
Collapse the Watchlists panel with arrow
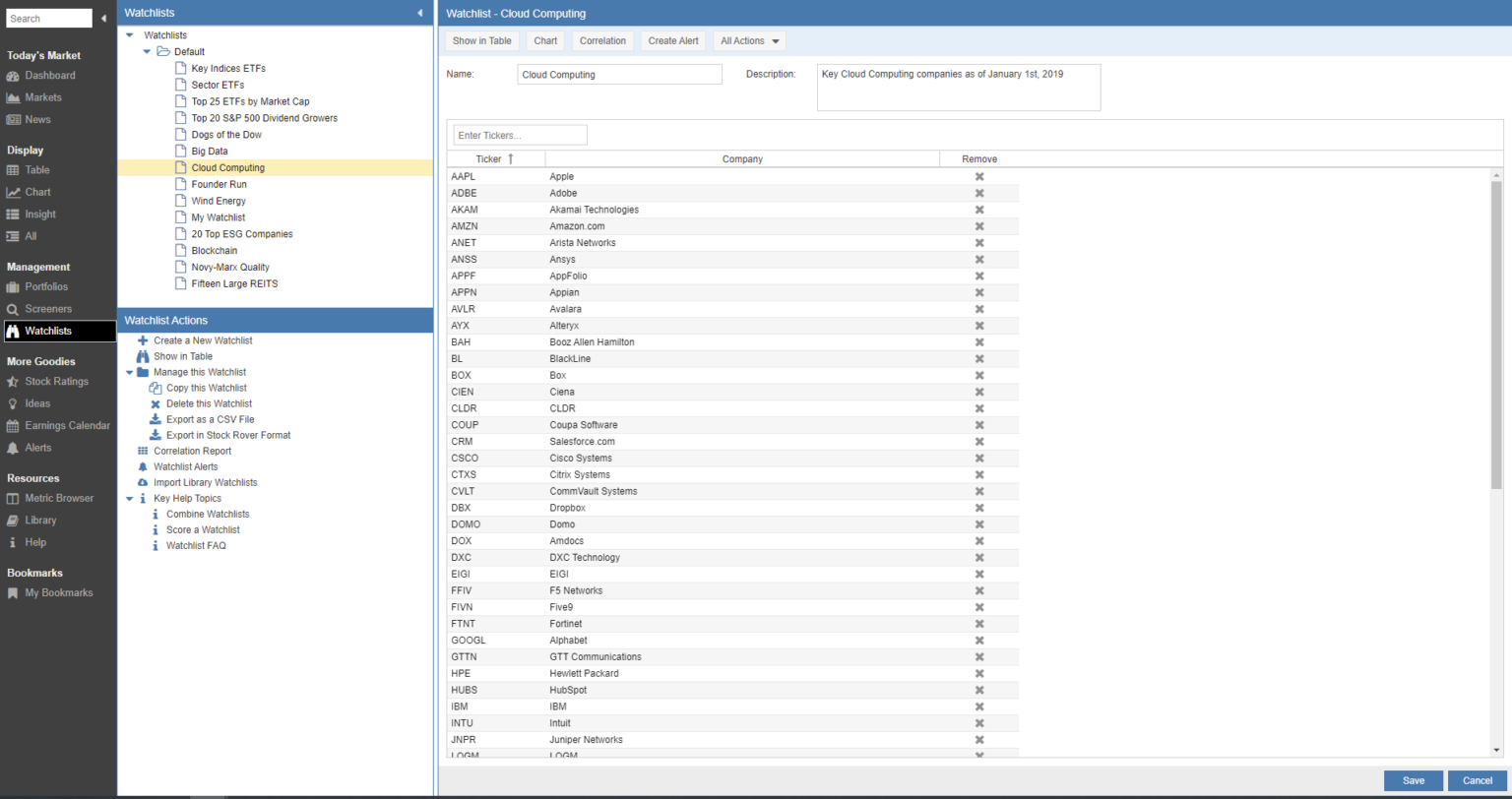420,14
